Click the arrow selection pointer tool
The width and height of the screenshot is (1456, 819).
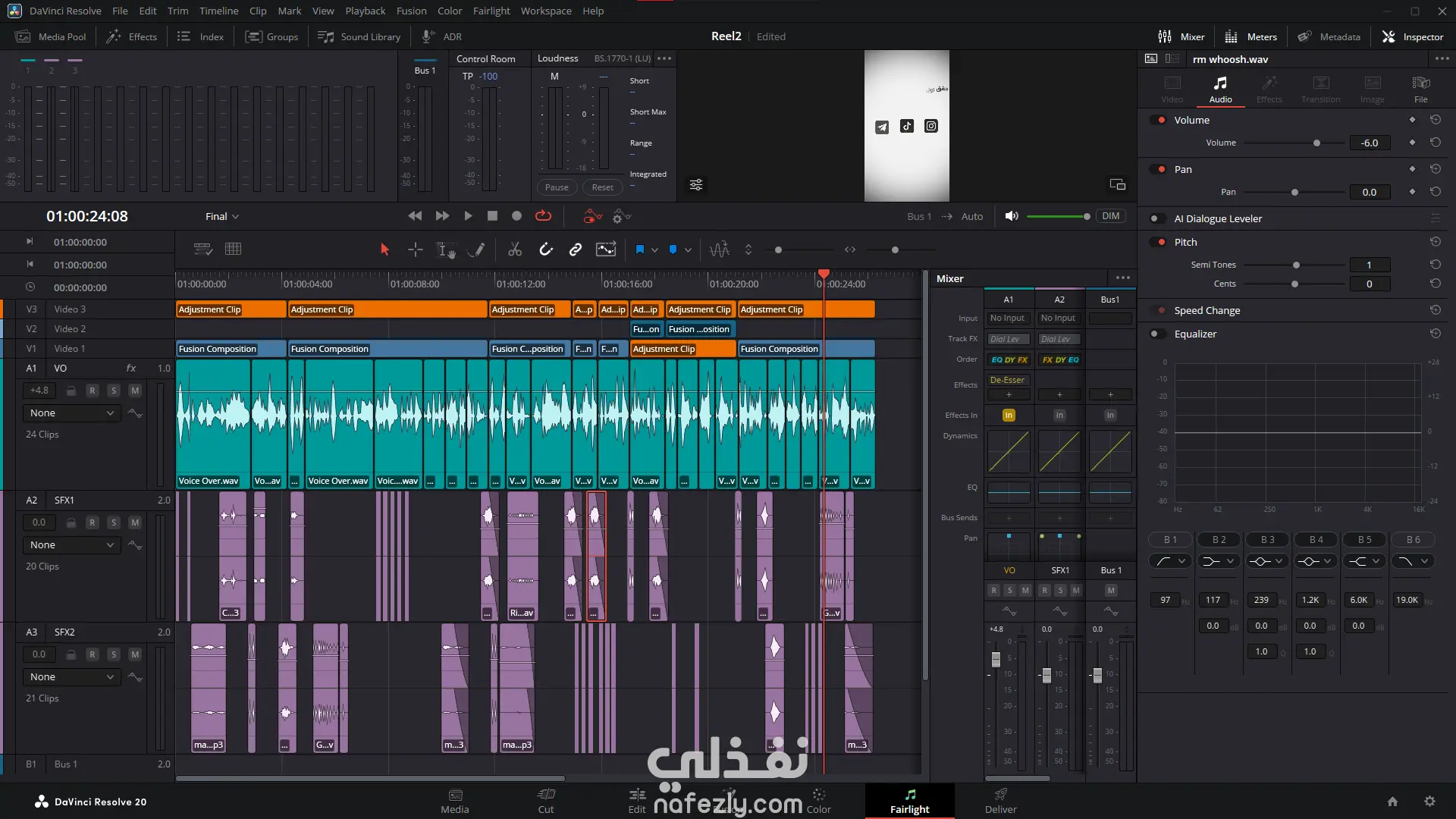384,249
